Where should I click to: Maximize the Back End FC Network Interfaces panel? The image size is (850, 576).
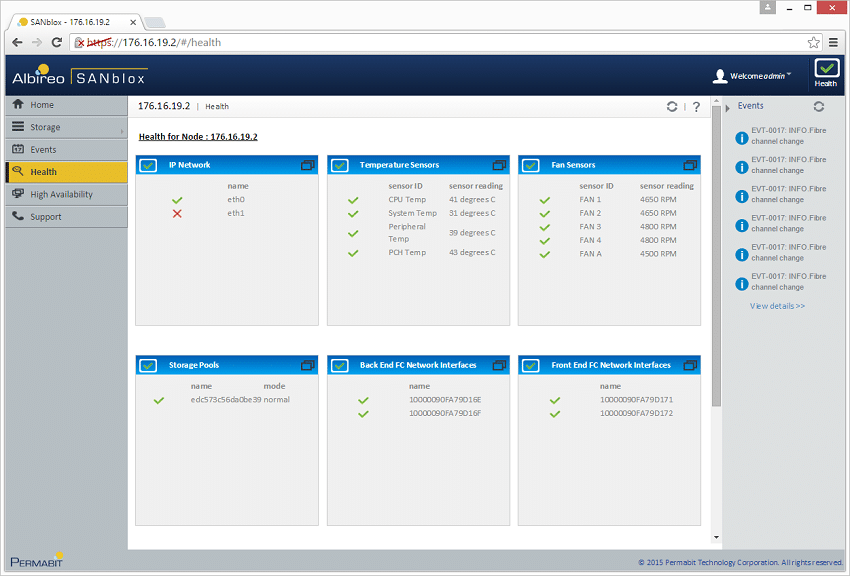499,366
